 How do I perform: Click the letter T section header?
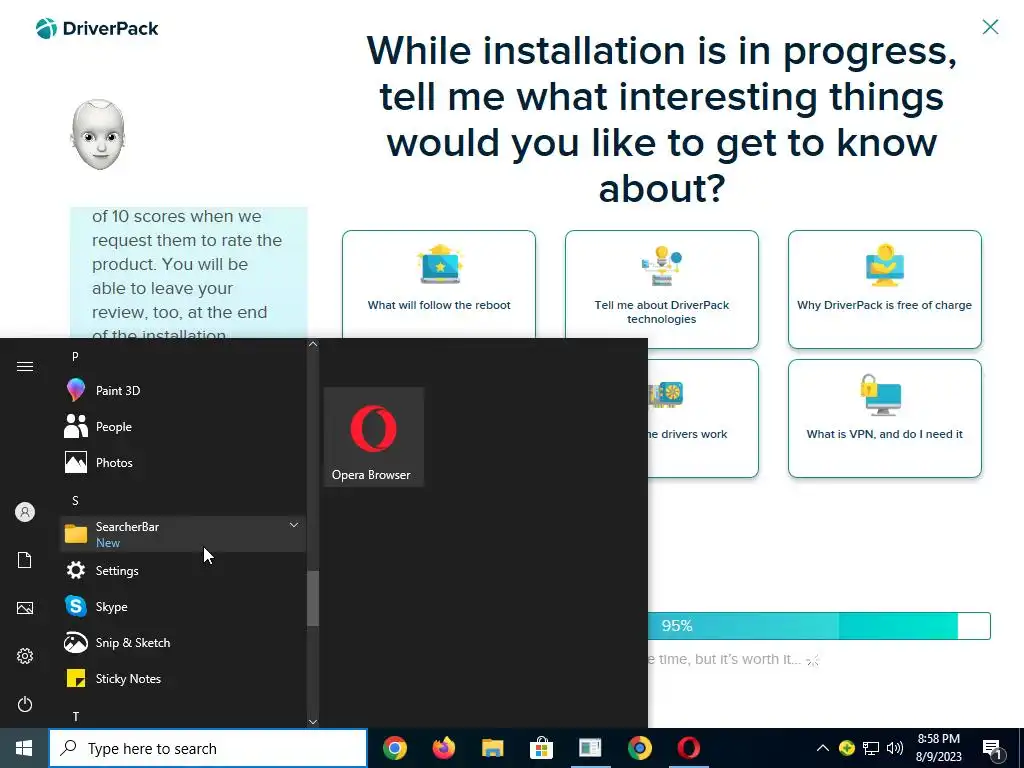(76, 716)
